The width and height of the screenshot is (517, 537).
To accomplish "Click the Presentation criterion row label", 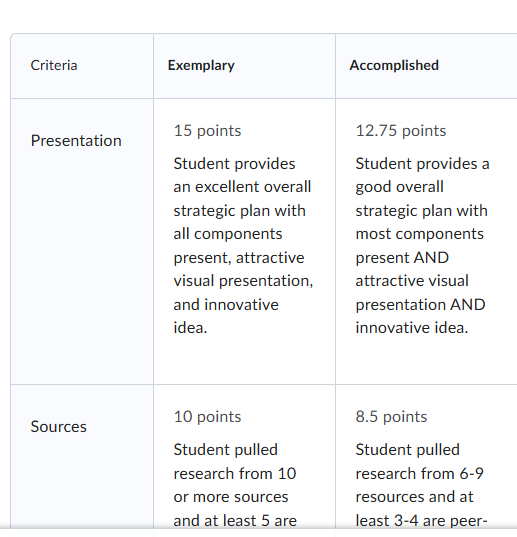I will 76,140.
